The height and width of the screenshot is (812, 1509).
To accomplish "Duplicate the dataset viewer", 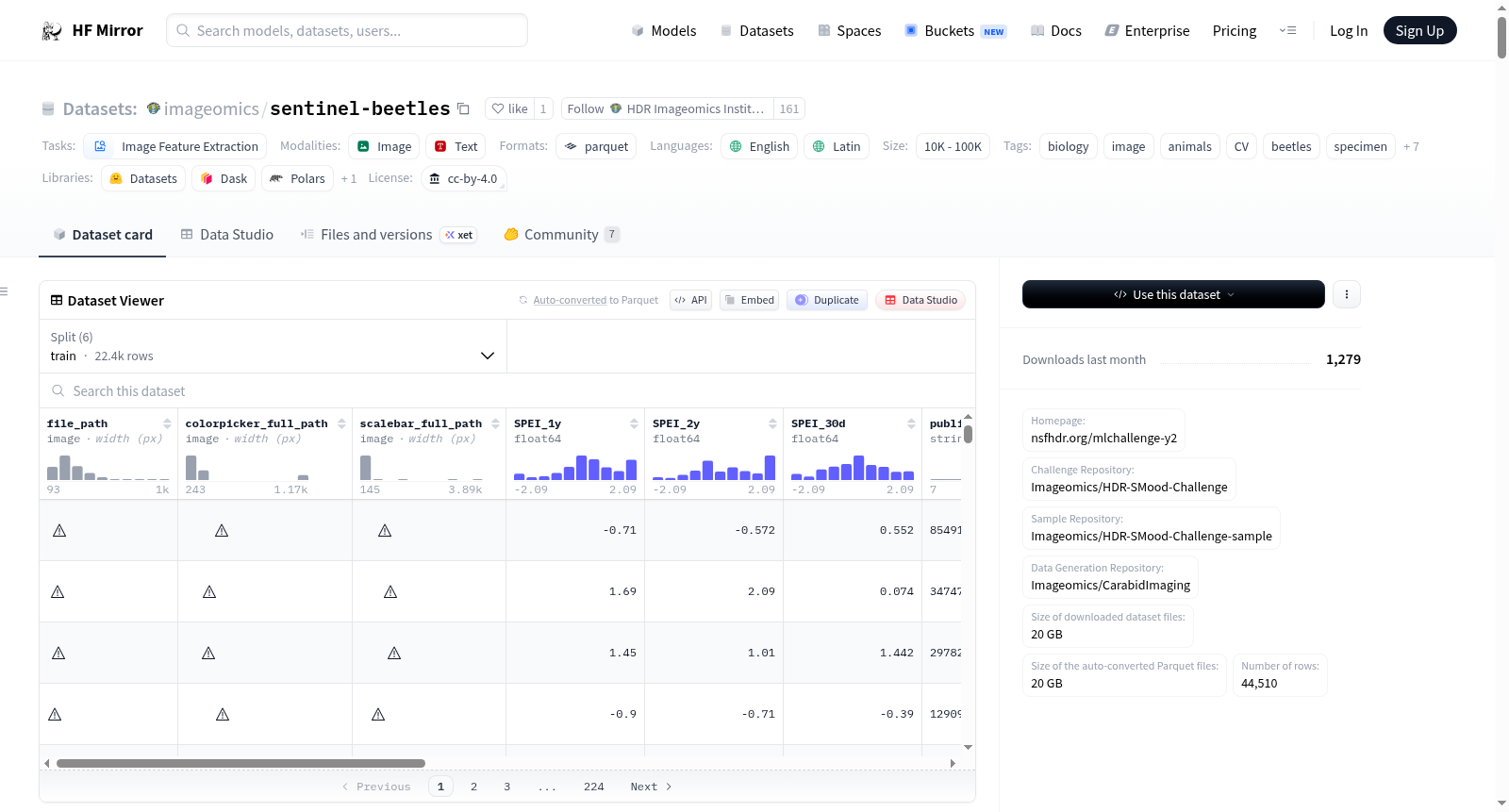I will click(x=827, y=300).
